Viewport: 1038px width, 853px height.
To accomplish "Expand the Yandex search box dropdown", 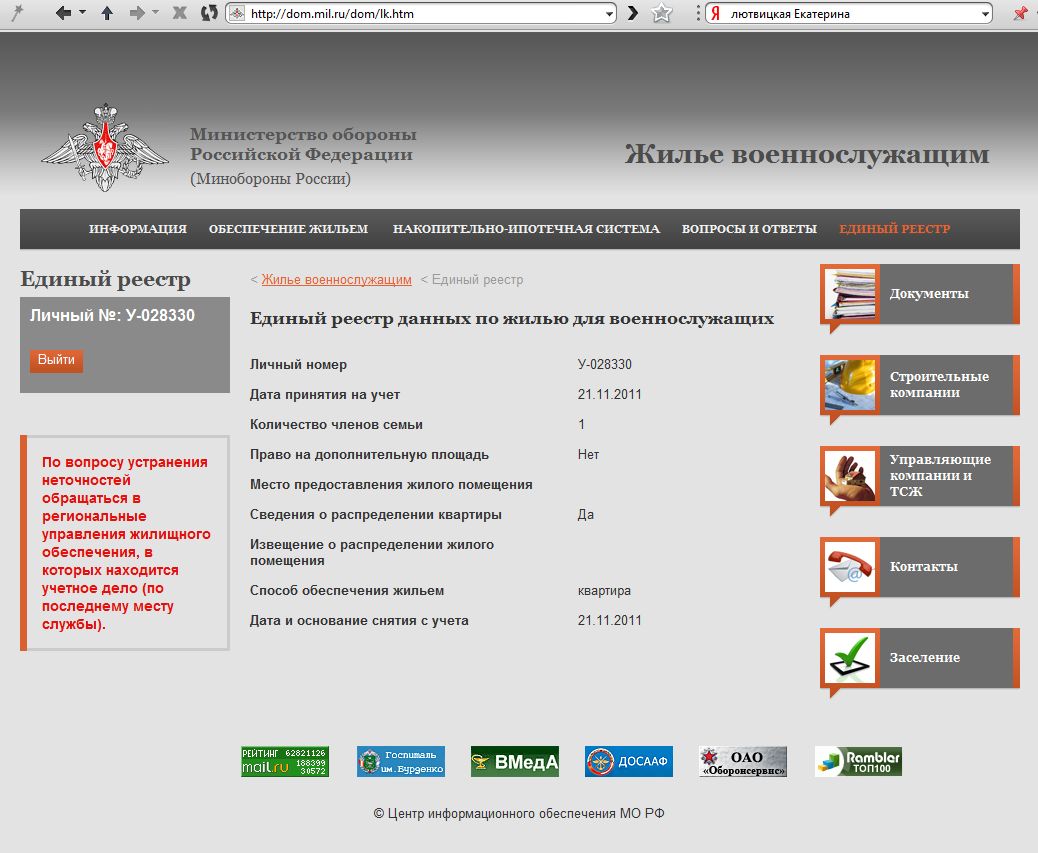I will pyautogui.click(x=985, y=14).
